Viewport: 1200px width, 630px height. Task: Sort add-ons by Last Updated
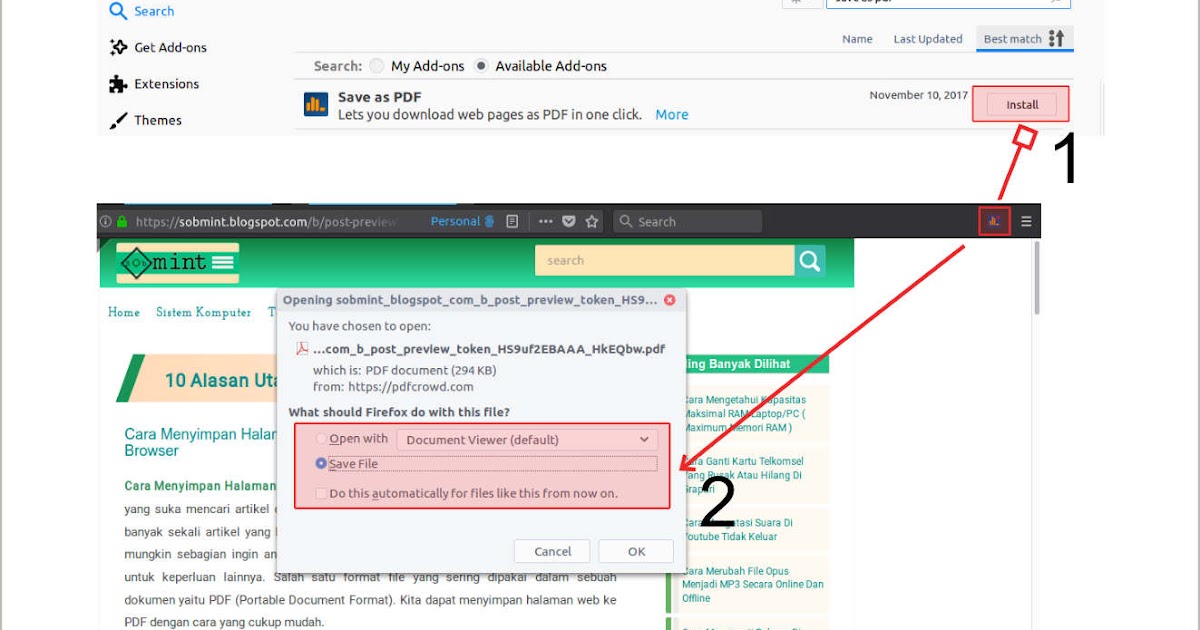coord(928,39)
